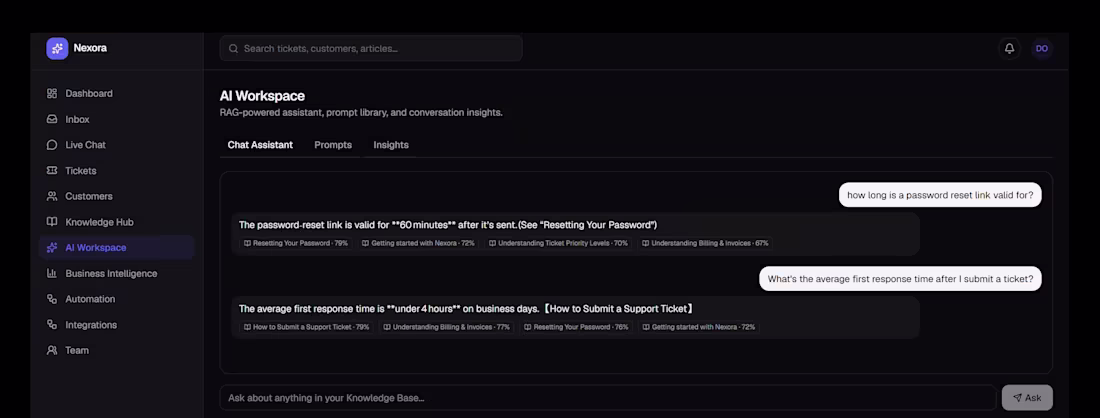Select the Chat Assistant tab
The image size is (1100, 418).
click(260, 144)
